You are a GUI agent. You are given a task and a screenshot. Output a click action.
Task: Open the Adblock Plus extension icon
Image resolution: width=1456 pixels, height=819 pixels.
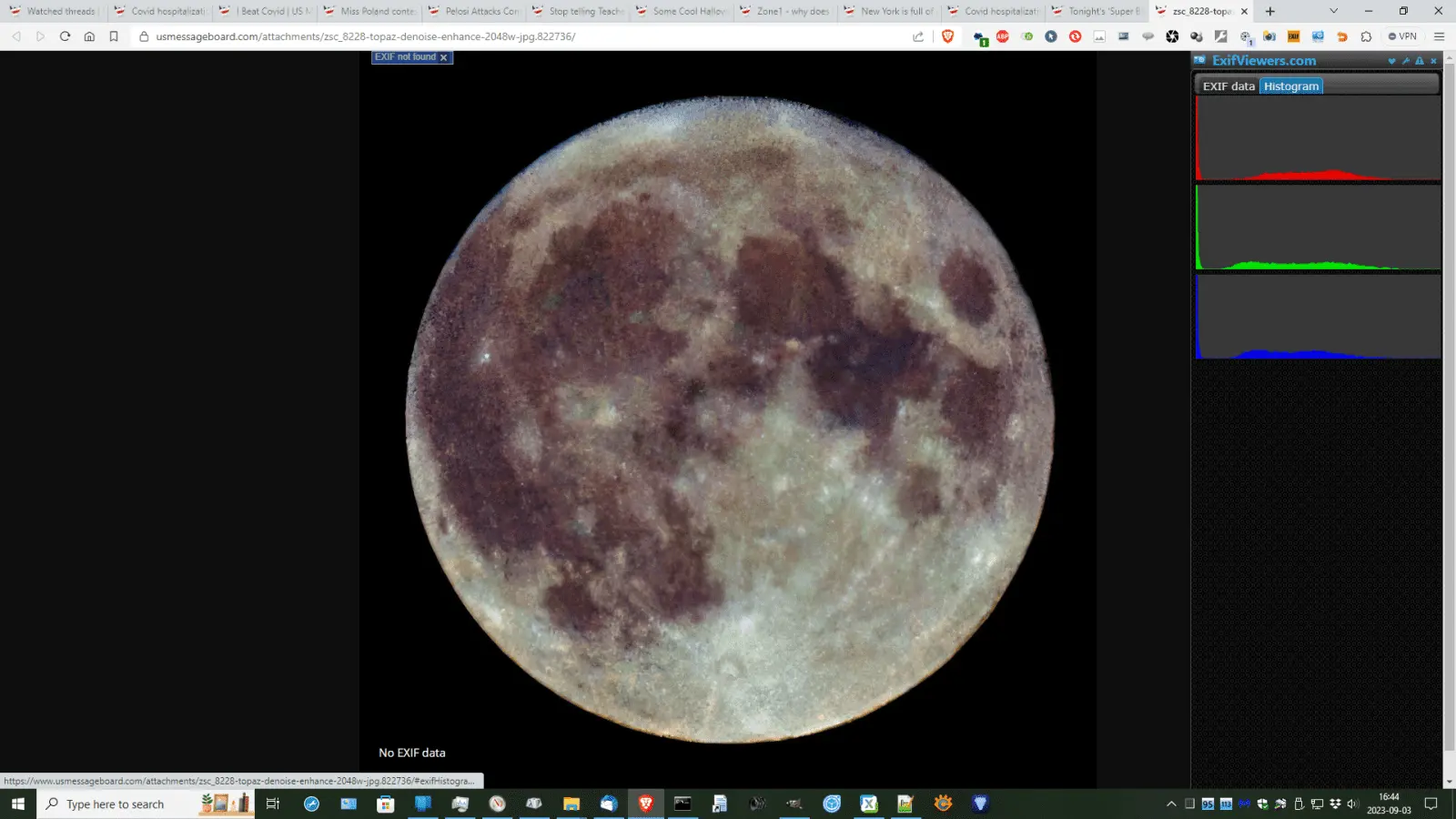pos(1002,36)
